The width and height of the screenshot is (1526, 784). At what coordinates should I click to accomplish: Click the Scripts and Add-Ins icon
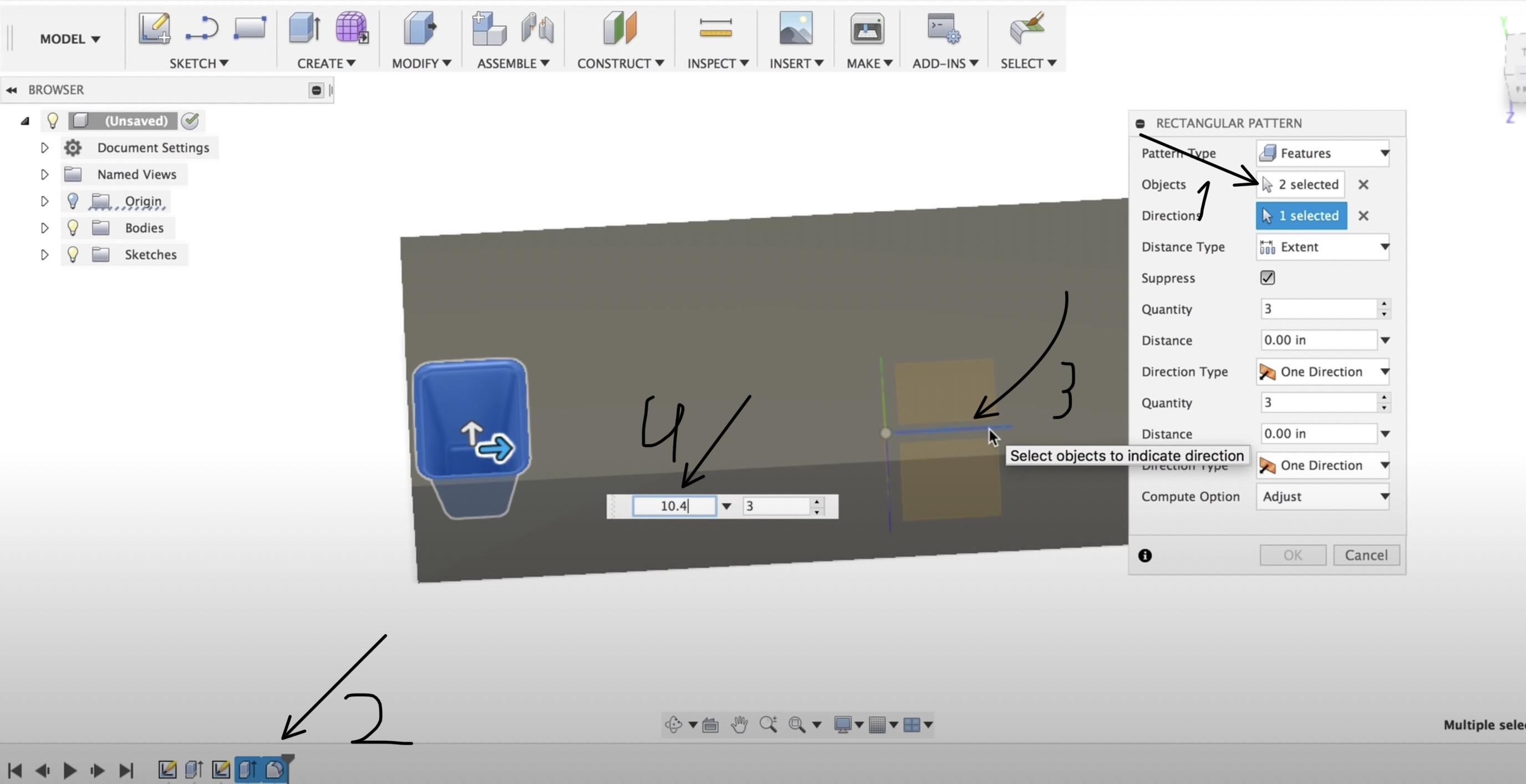point(943,28)
